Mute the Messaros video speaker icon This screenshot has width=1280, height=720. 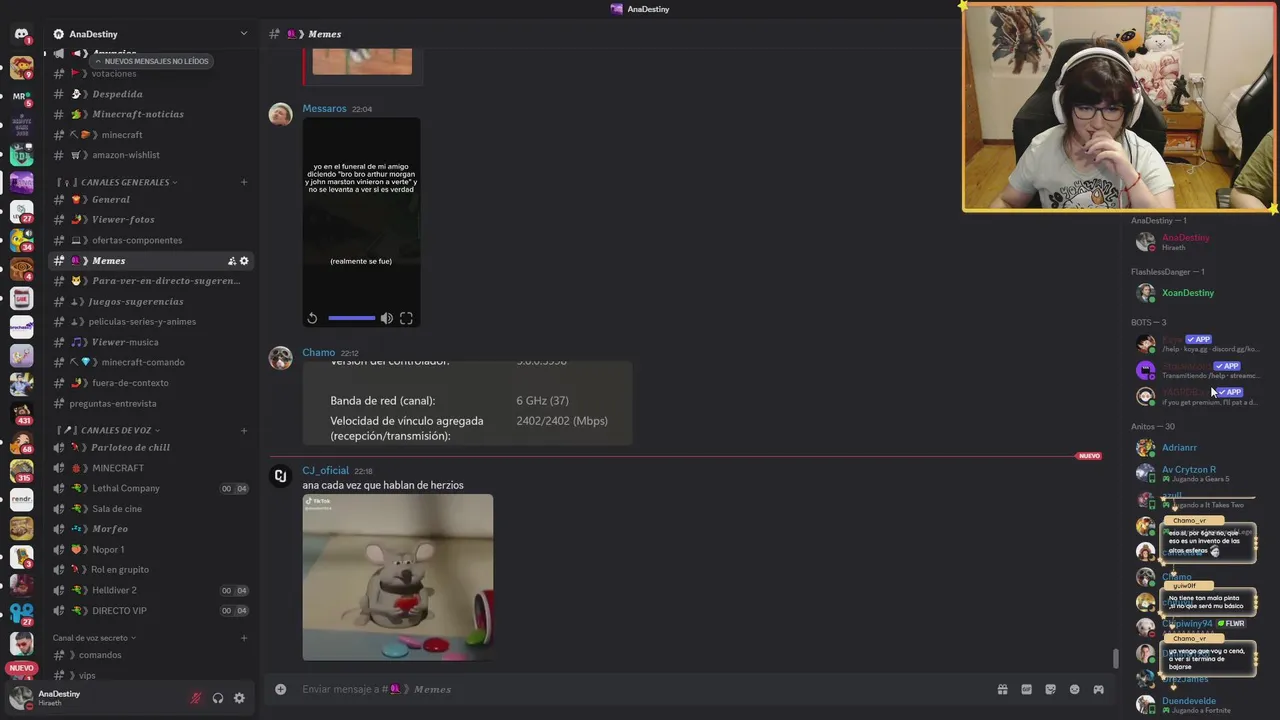(x=387, y=318)
